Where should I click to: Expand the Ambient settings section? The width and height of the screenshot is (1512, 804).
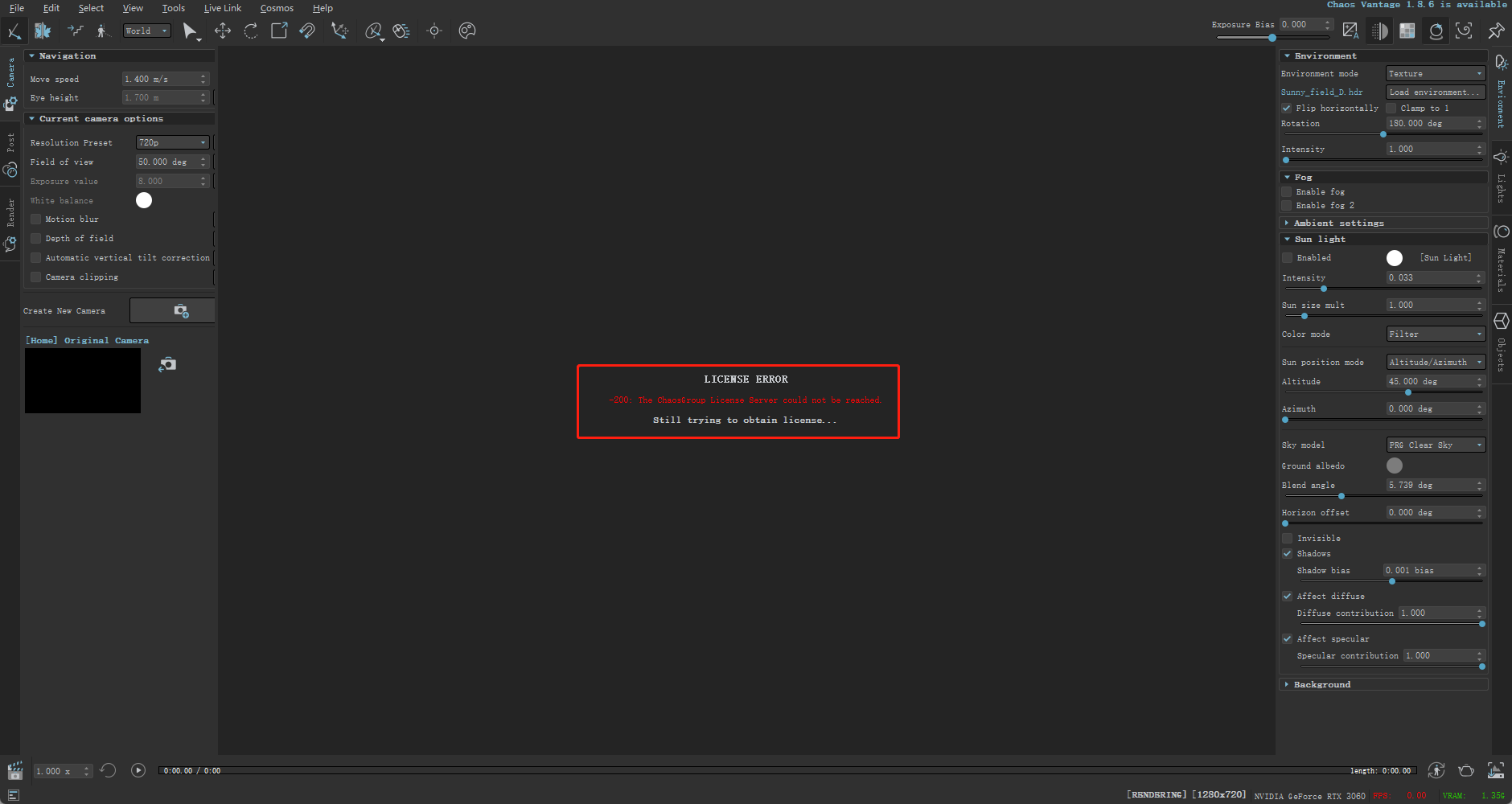click(1338, 223)
